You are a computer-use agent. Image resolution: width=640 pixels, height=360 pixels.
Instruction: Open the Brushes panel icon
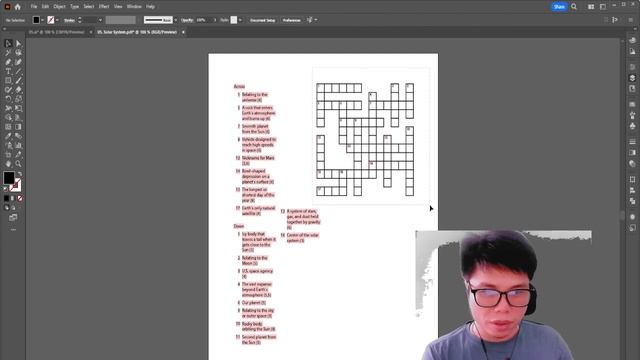(x=632, y=116)
